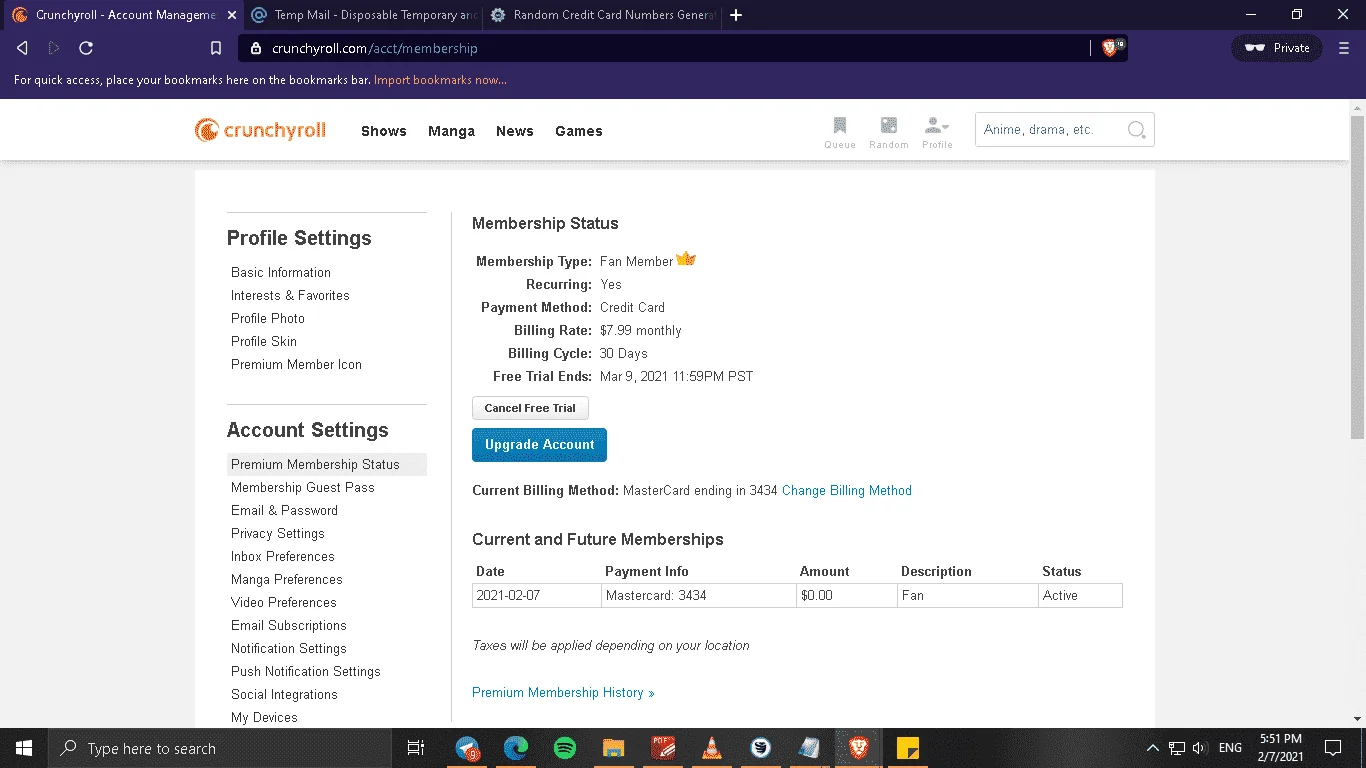Select Premium Membership Status in sidebar
1366x768 pixels.
click(327, 464)
